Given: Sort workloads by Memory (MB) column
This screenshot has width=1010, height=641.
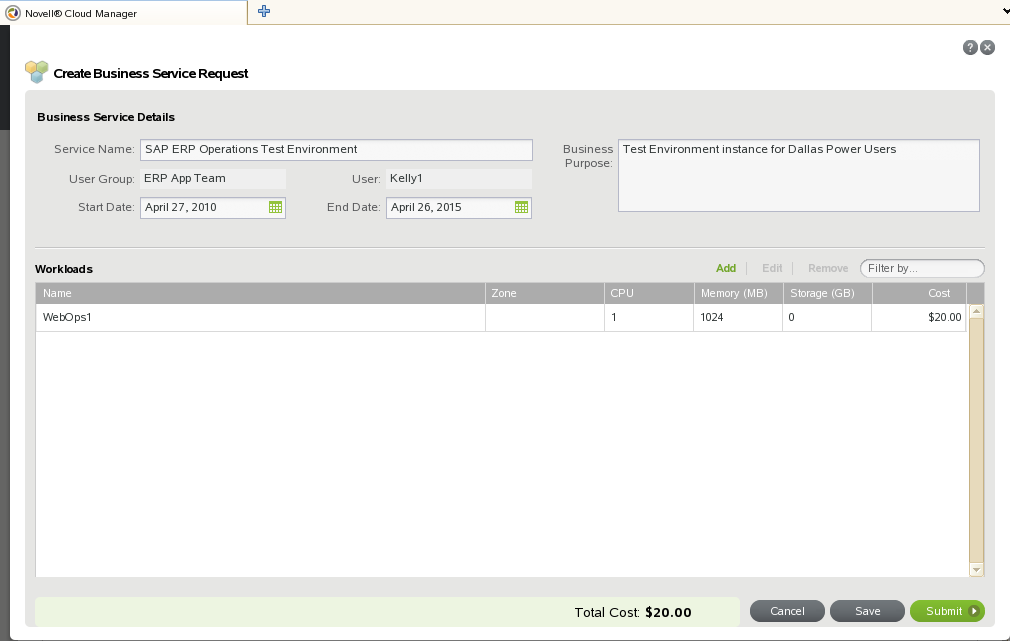Looking at the screenshot, I should coord(738,293).
